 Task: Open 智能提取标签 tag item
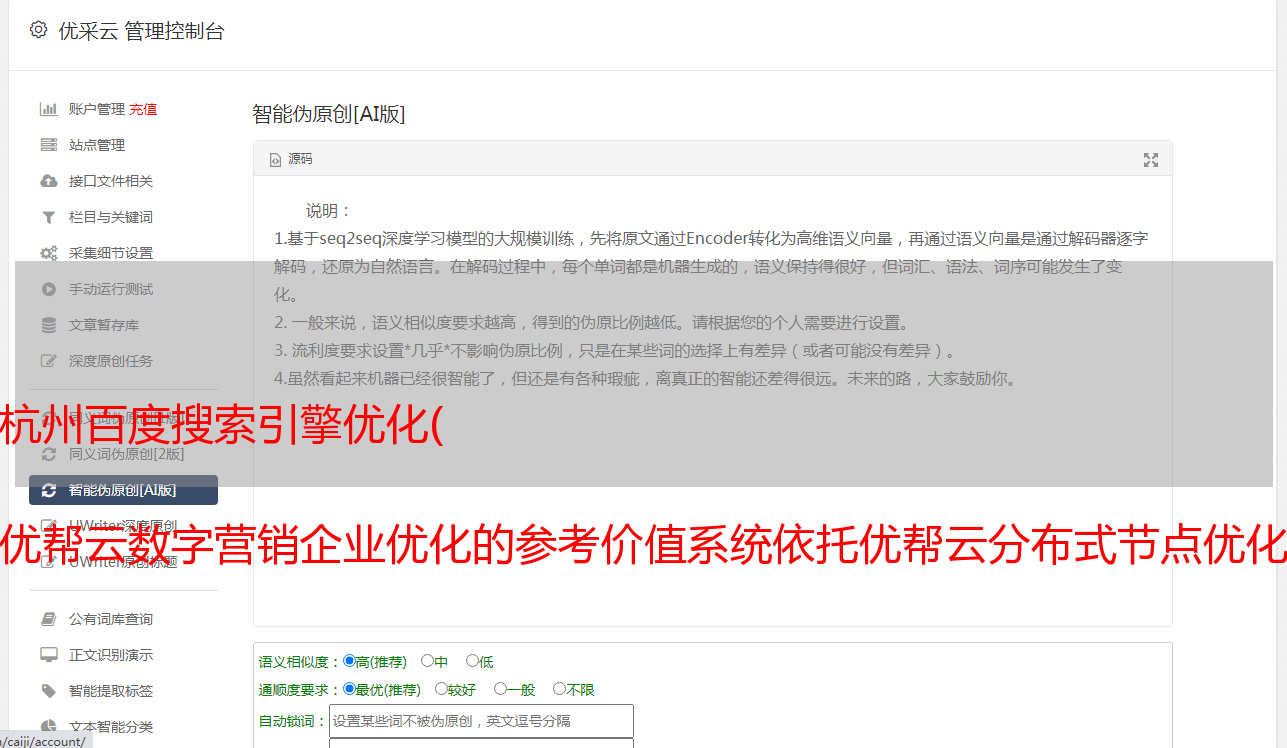coord(110,691)
